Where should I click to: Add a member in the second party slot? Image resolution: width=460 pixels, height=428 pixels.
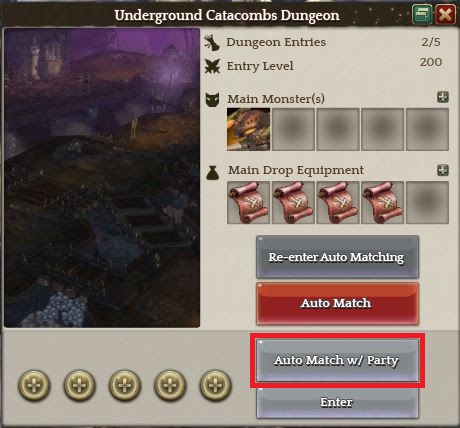point(79,385)
